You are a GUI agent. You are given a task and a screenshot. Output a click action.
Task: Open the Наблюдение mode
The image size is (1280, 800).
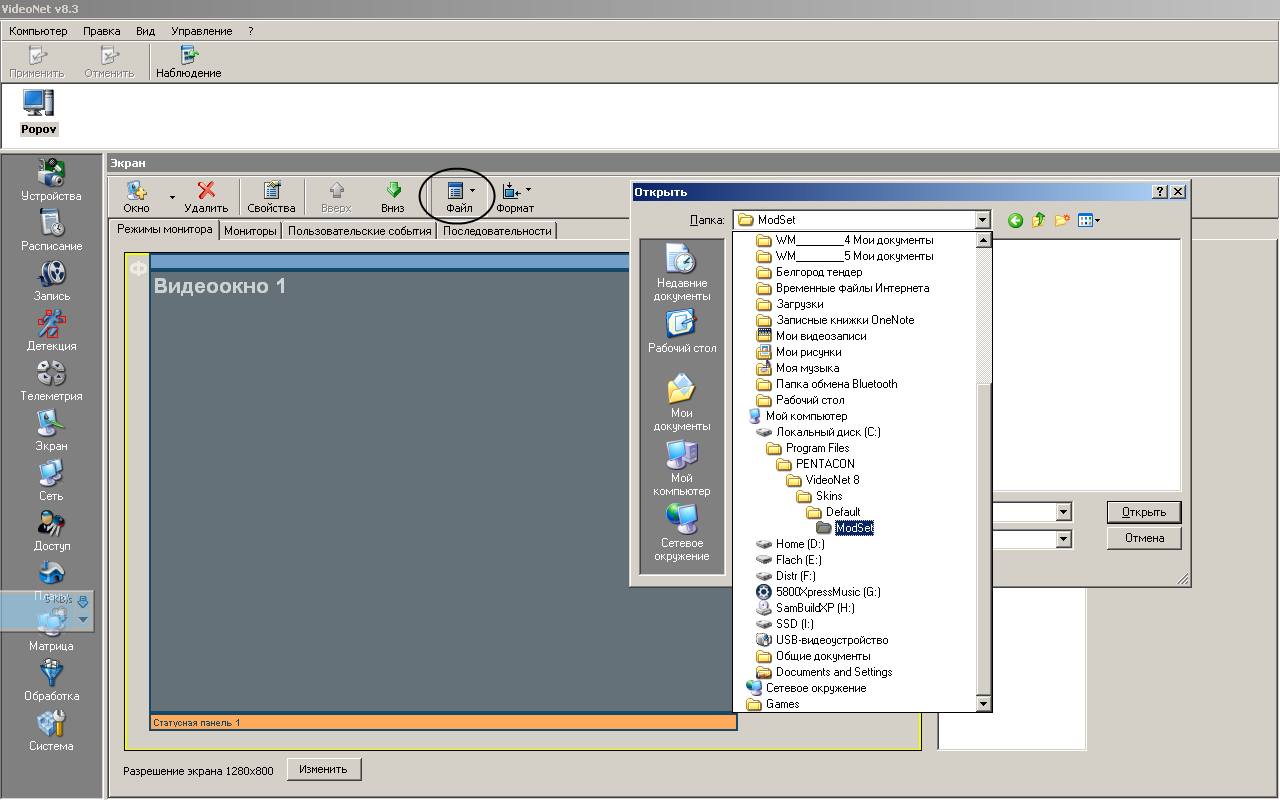pyautogui.click(x=188, y=62)
